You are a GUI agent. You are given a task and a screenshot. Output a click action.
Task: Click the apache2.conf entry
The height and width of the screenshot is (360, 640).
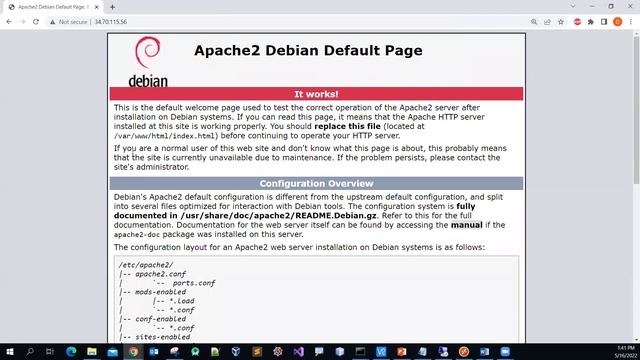click(160, 274)
